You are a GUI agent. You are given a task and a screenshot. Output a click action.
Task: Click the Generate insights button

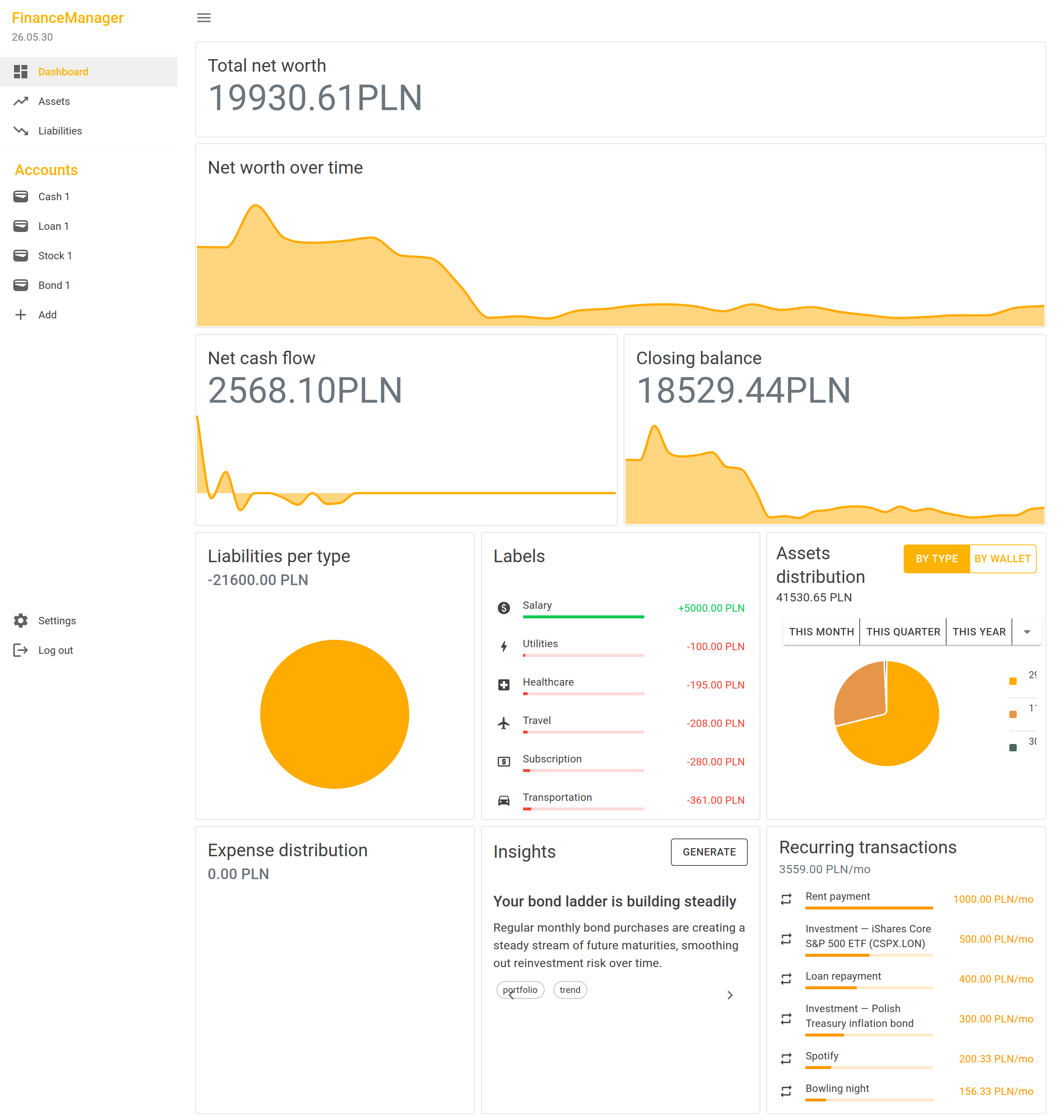coord(709,852)
